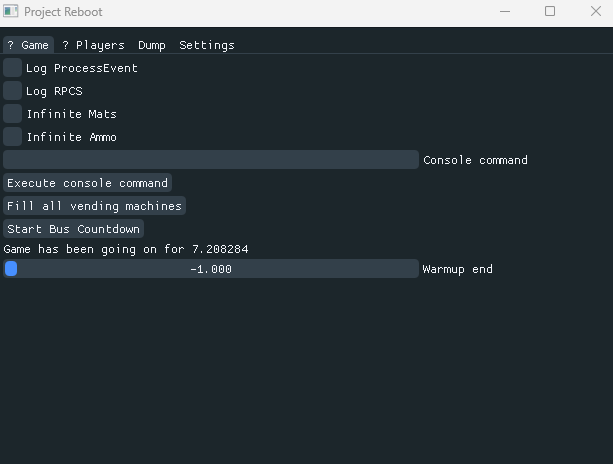Screen dimensions: 613x464
Task: Click the Warmup end label
Action: click(457, 269)
